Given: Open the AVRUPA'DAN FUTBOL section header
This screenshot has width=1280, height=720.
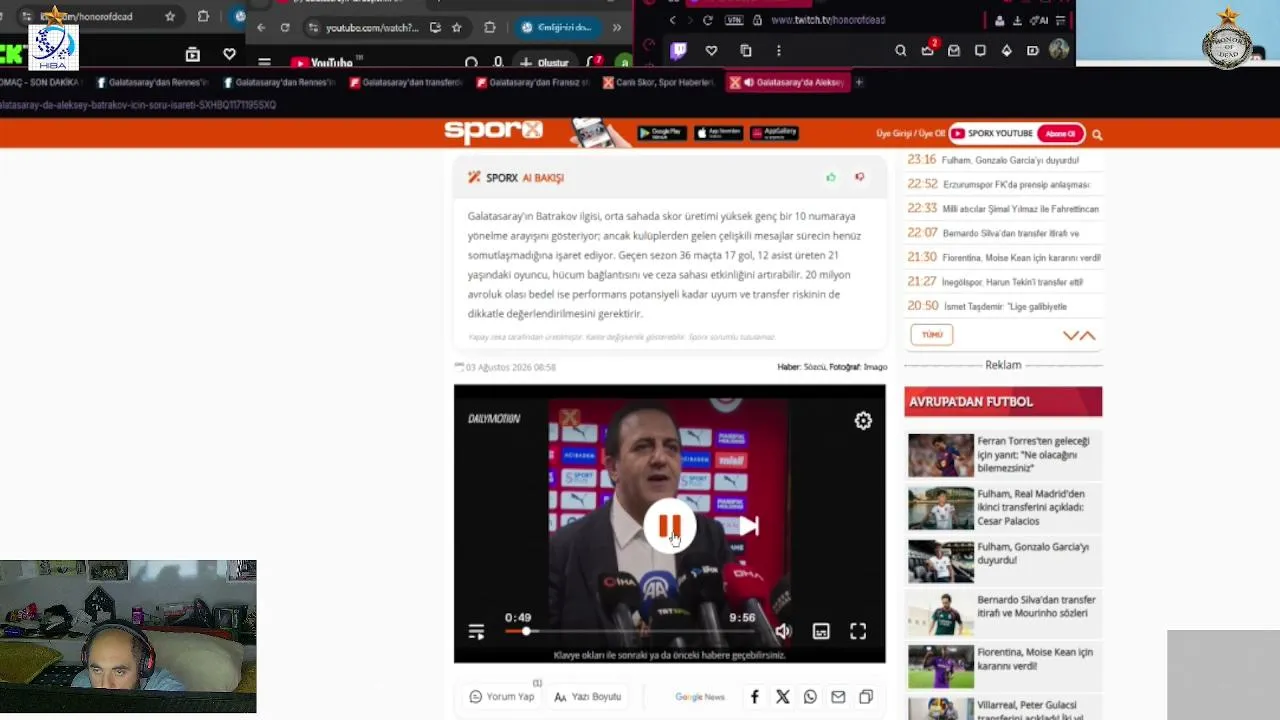Looking at the screenshot, I should tap(1003, 402).
